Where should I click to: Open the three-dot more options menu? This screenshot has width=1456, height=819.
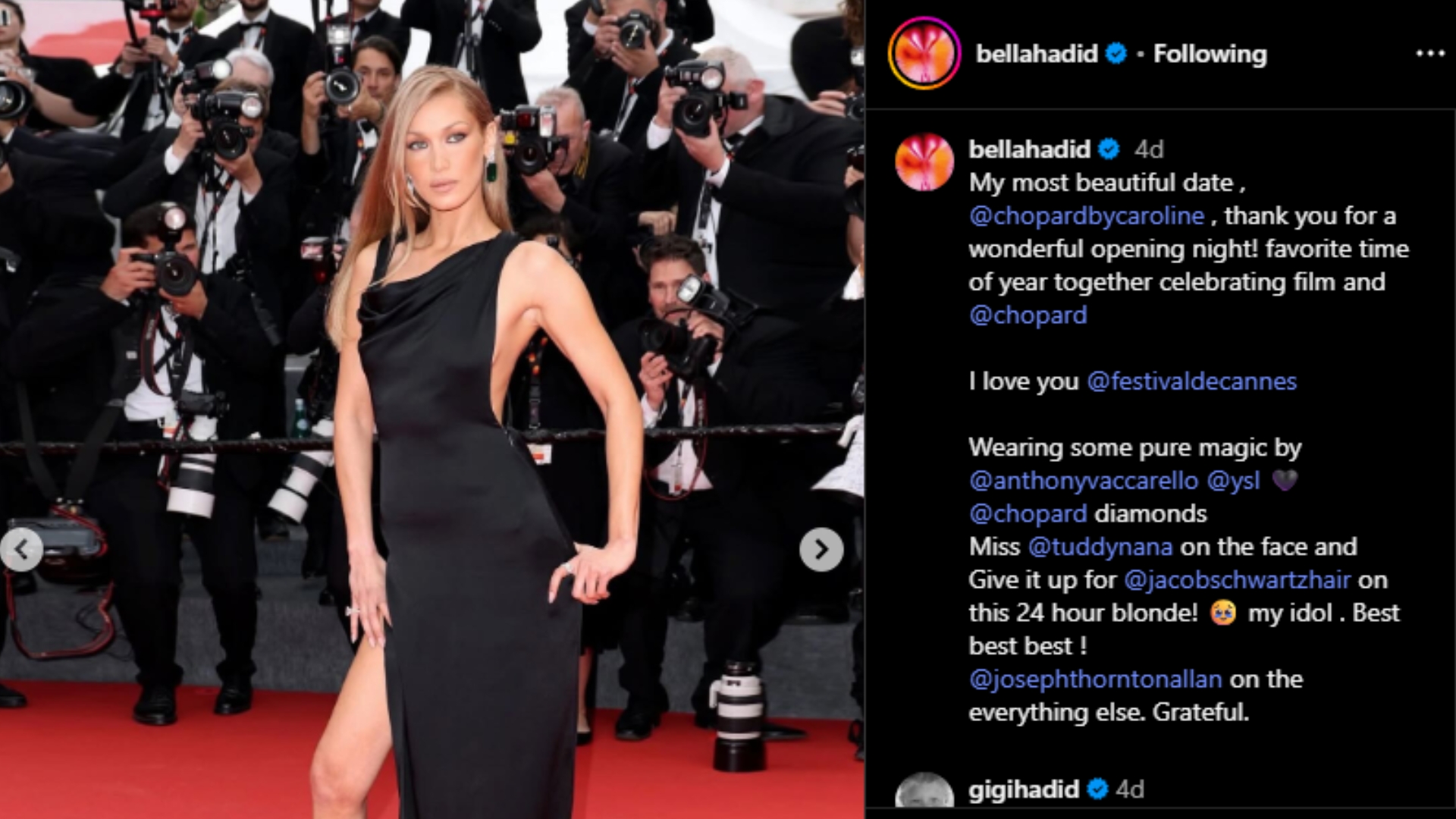pyautogui.click(x=1430, y=54)
